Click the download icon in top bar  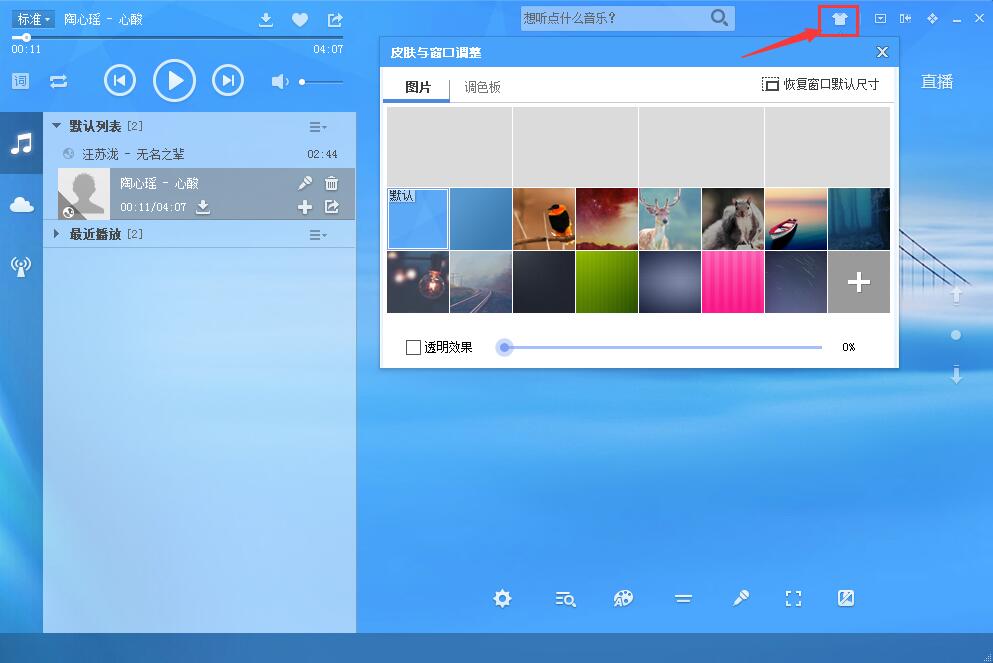(266, 20)
